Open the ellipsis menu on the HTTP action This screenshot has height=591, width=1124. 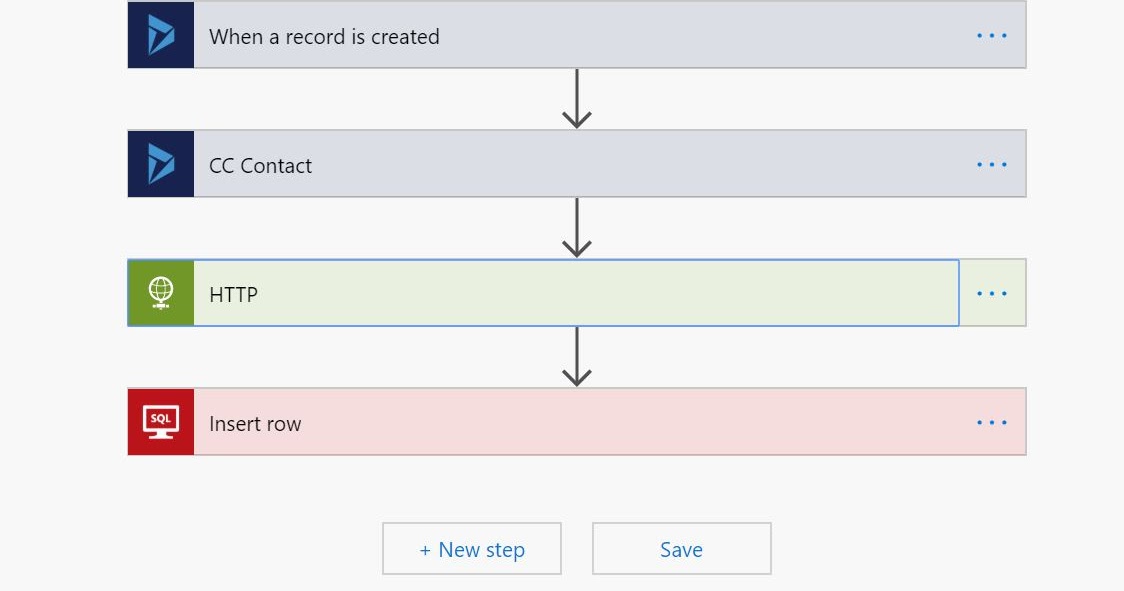click(x=991, y=292)
